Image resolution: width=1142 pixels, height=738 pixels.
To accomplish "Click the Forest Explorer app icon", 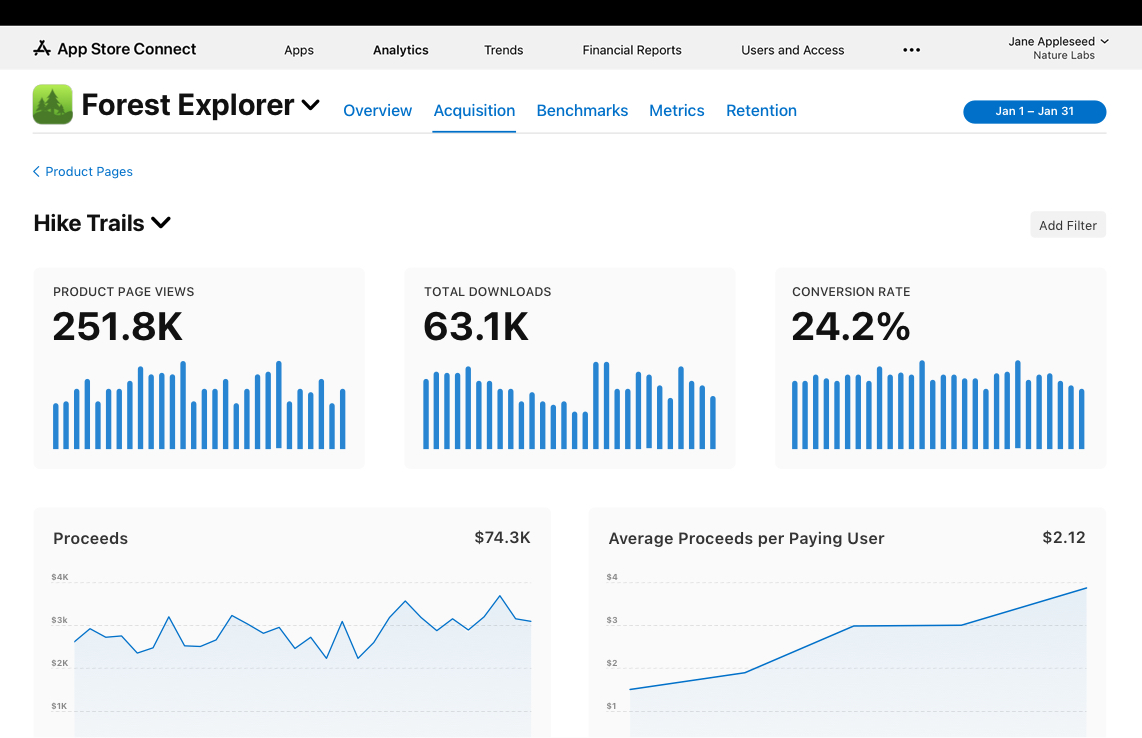I will pyautogui.click(x=53, y=104).
